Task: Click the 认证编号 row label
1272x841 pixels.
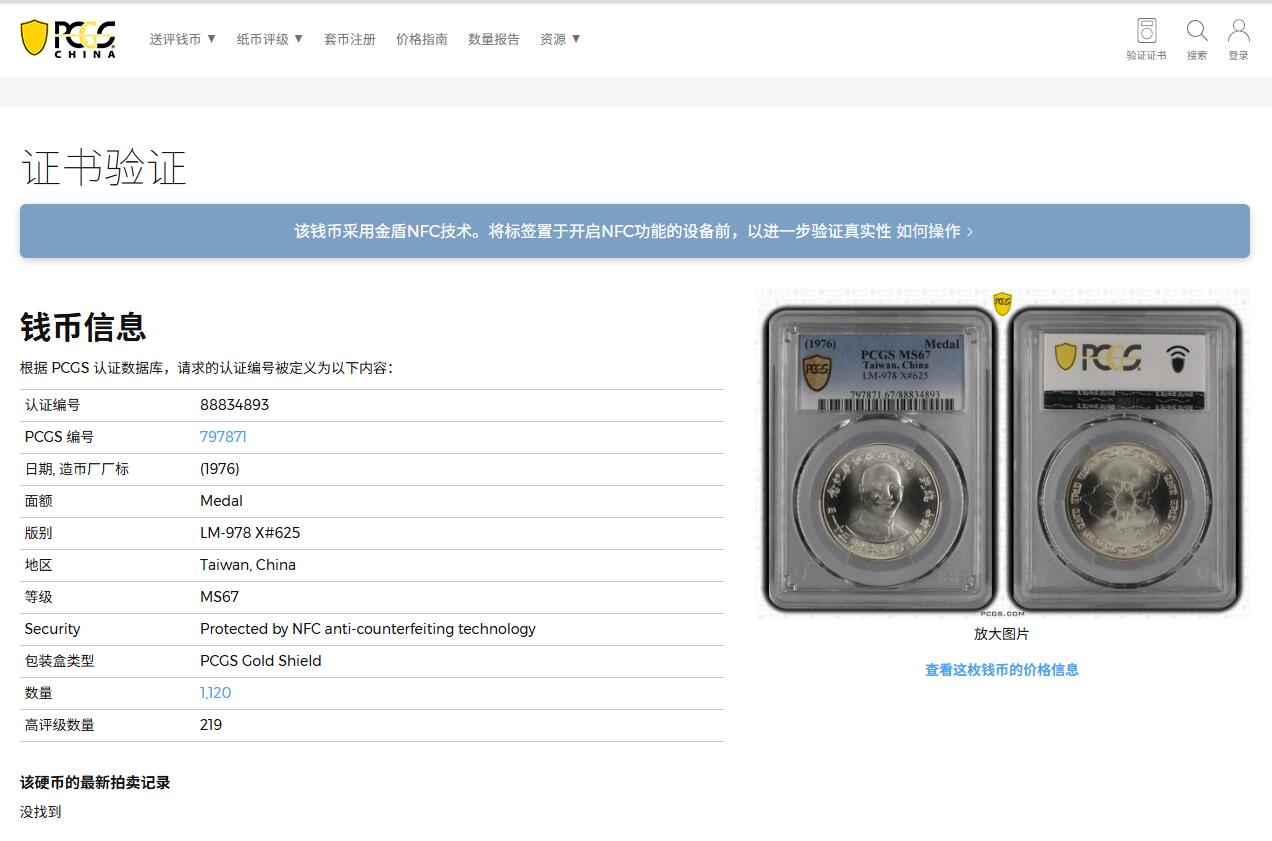Action: 52,405
